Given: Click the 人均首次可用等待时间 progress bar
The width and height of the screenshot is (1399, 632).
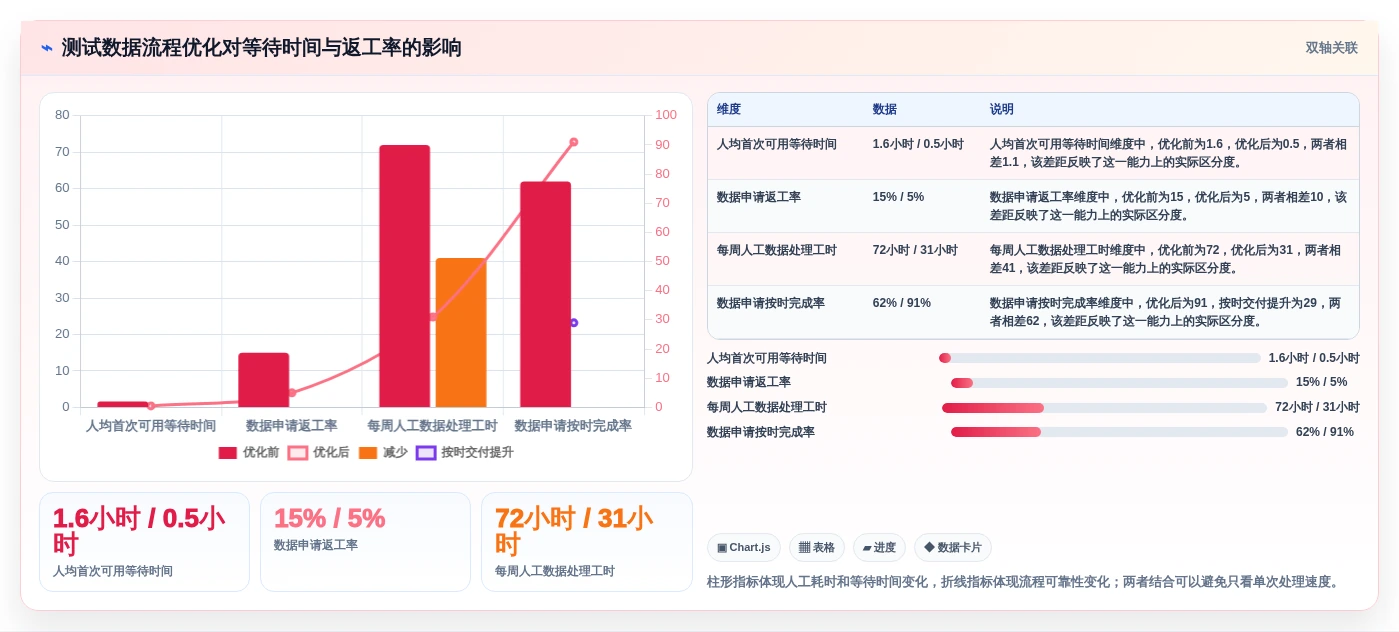Looking at the screenshot, I should click(x=1100, y=358).
